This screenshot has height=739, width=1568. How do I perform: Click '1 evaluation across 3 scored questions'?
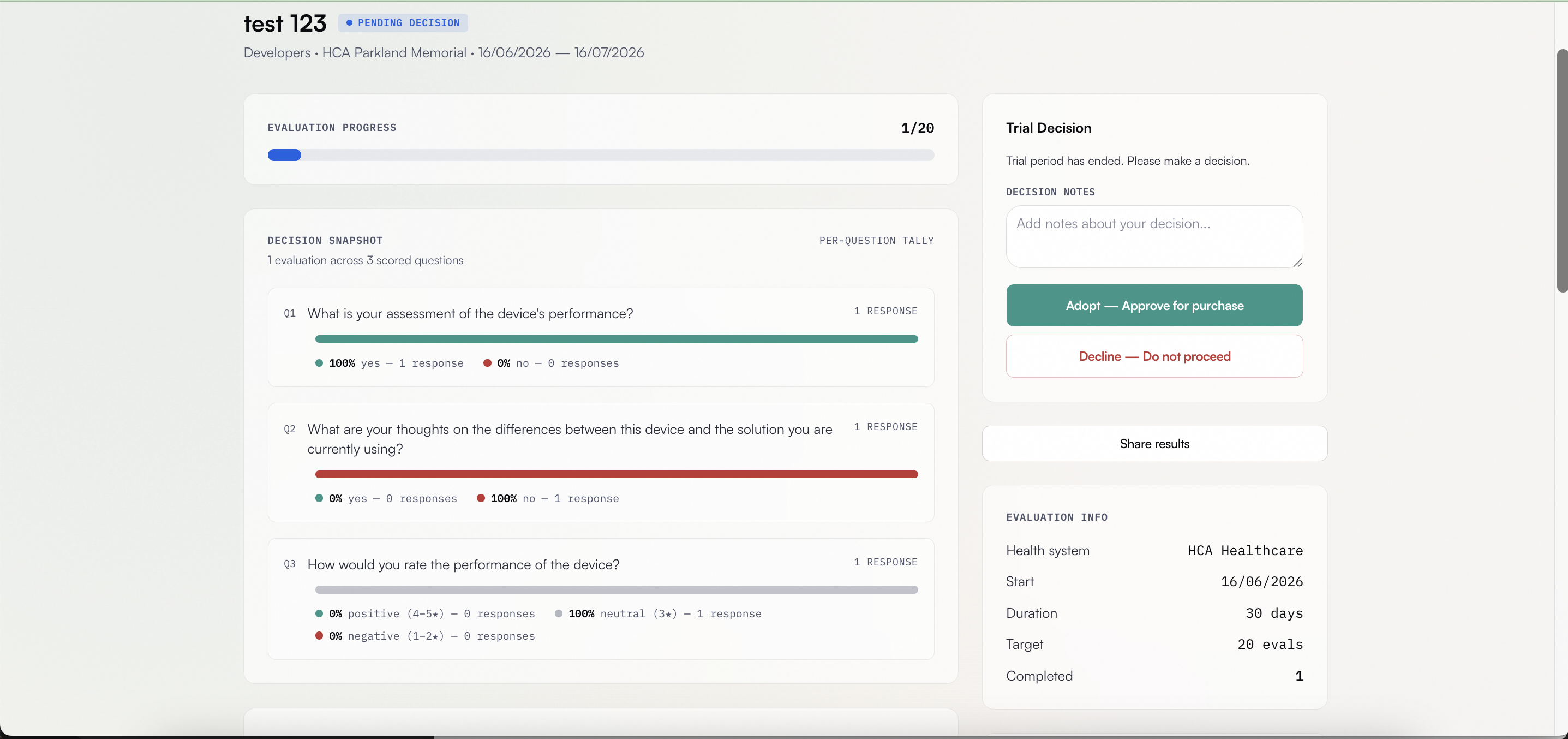[x=365, y=260]
